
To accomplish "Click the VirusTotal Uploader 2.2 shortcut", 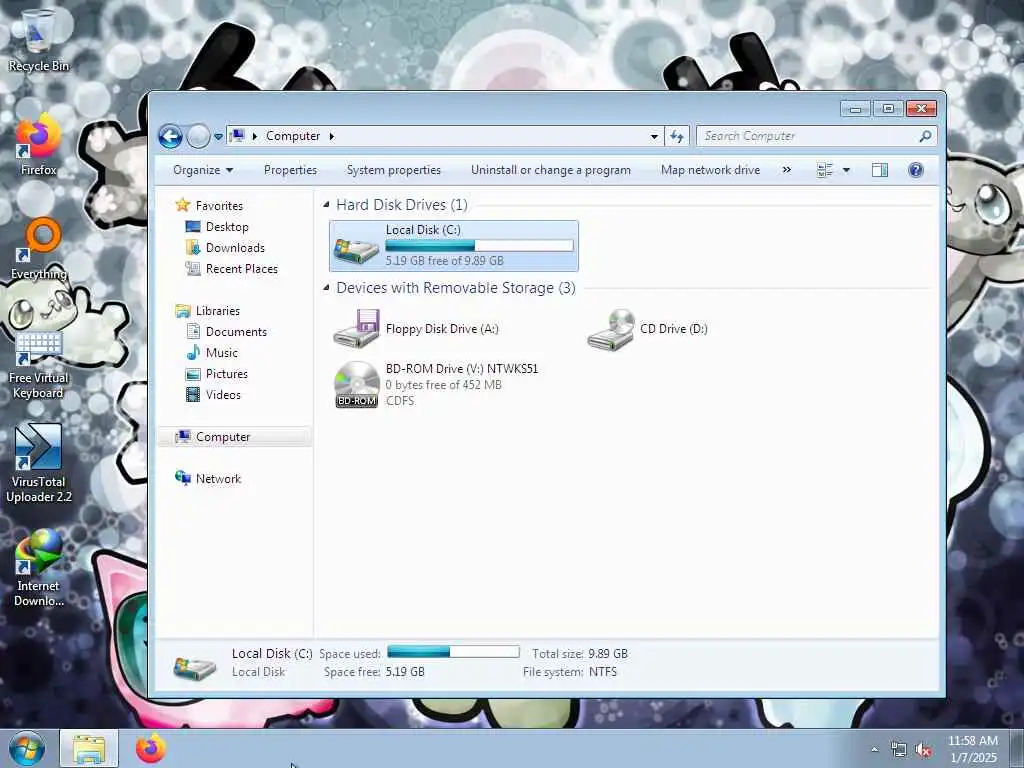I will (39, 463).
